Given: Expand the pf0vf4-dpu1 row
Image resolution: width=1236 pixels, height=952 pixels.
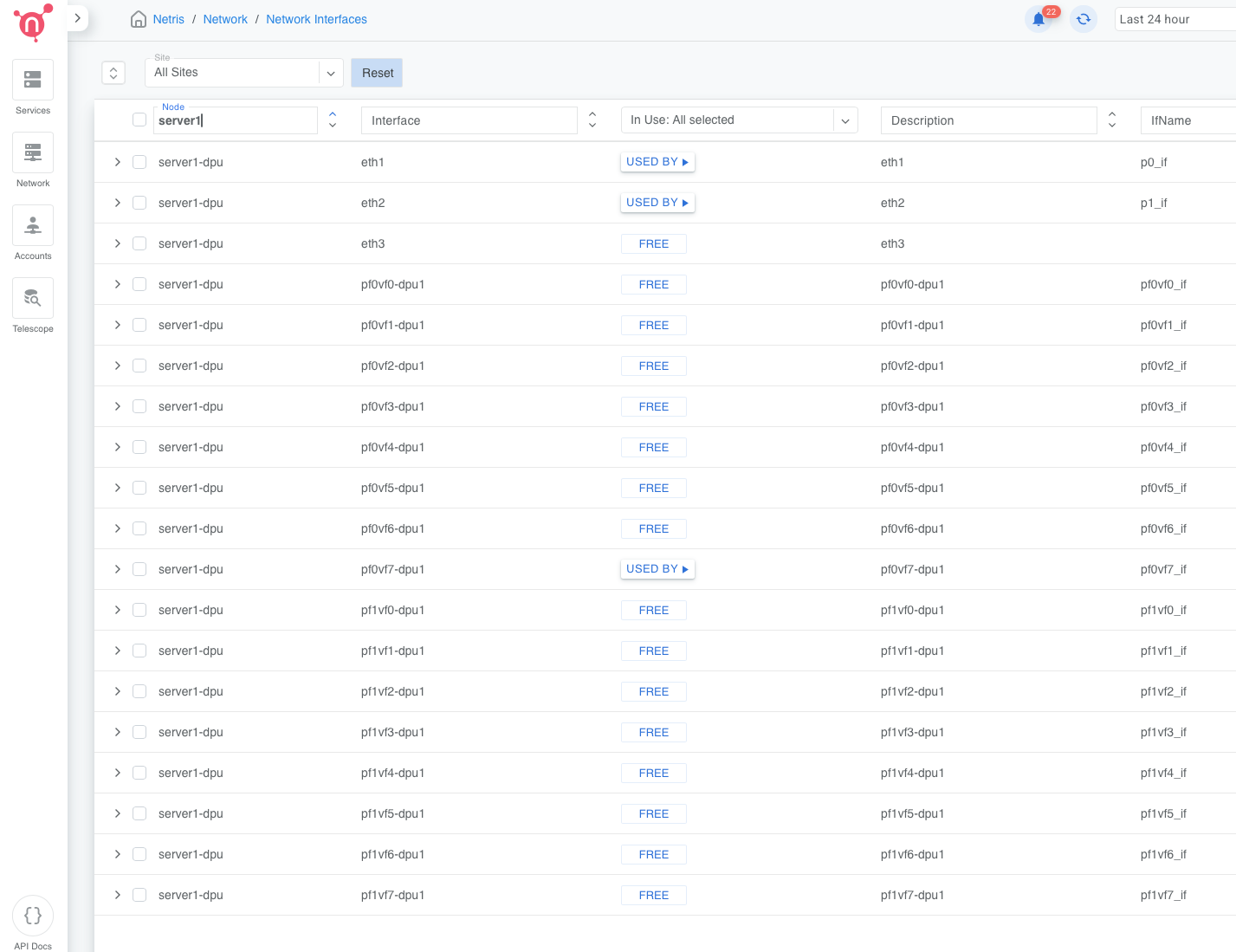Looking at the screenshot, I should [x=118, y=447].
